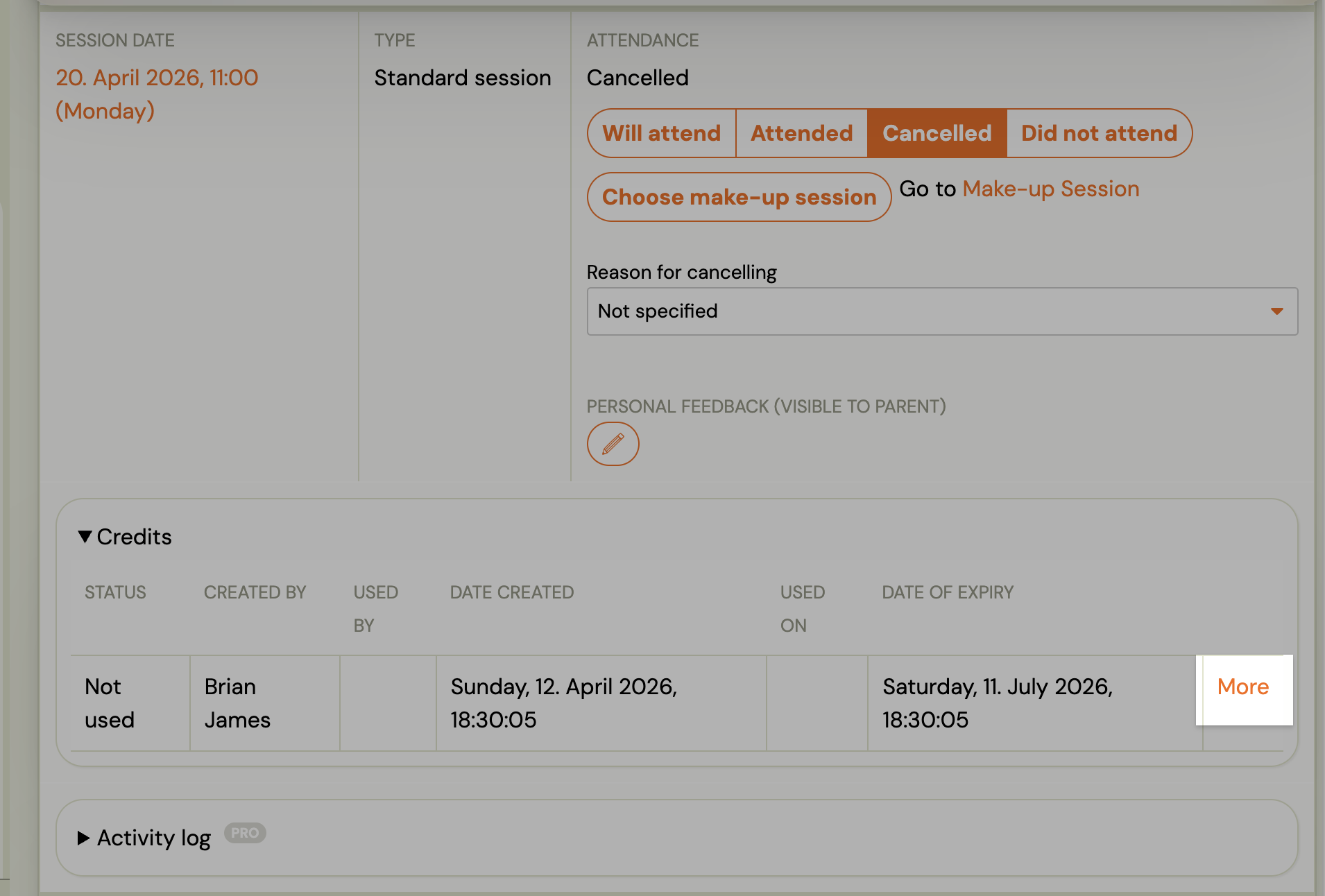Select the Did not attend status
Screen dimensions: 1325x896
pyautogui.click(x=1099, y=132)
